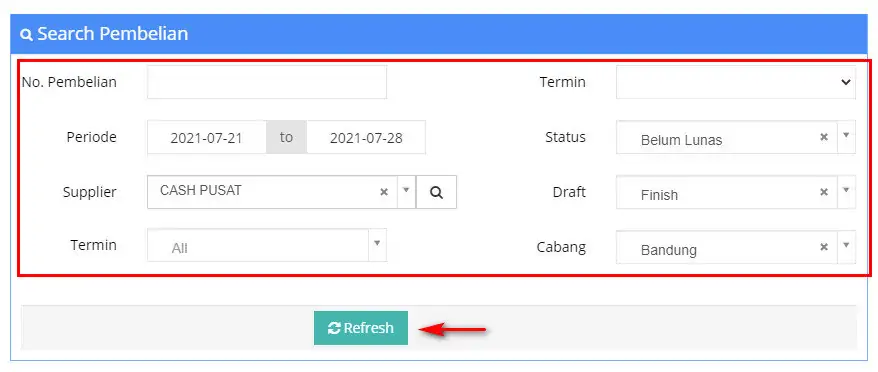Click the supplier search magnifier icon
The width and height of the screenshot is (878, 372).
coord(436,192)
